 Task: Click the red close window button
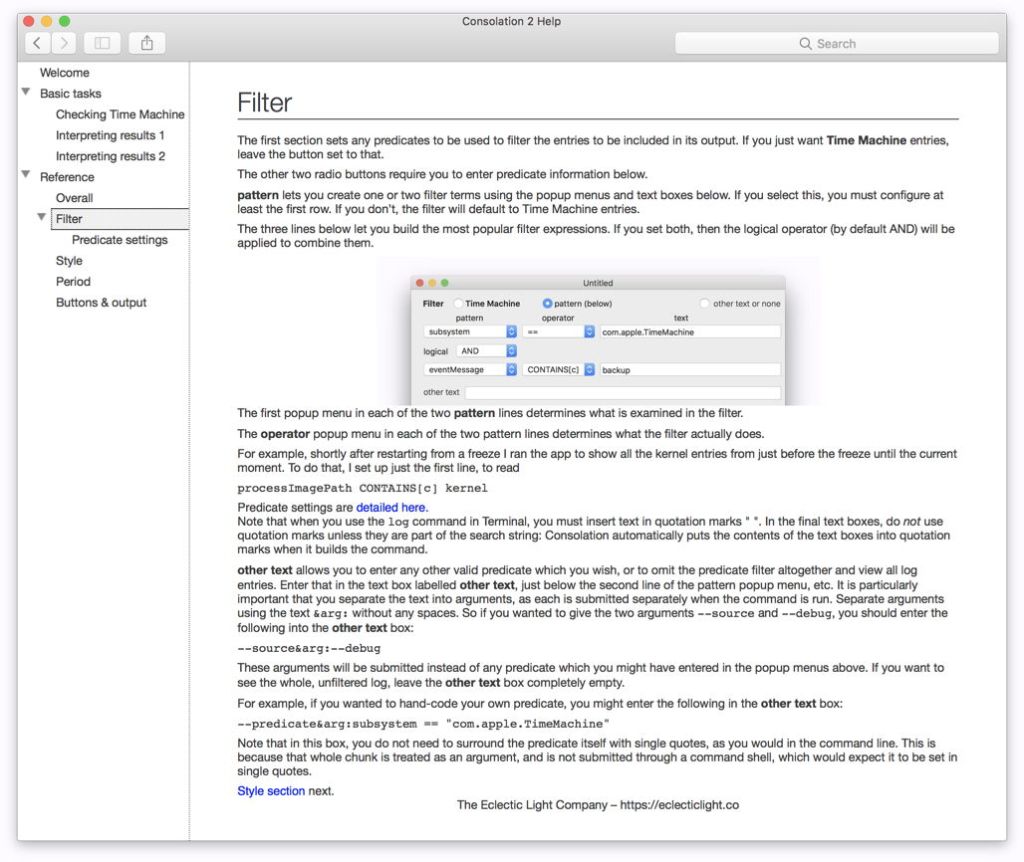pyautogui.click(x=28, y=21)
